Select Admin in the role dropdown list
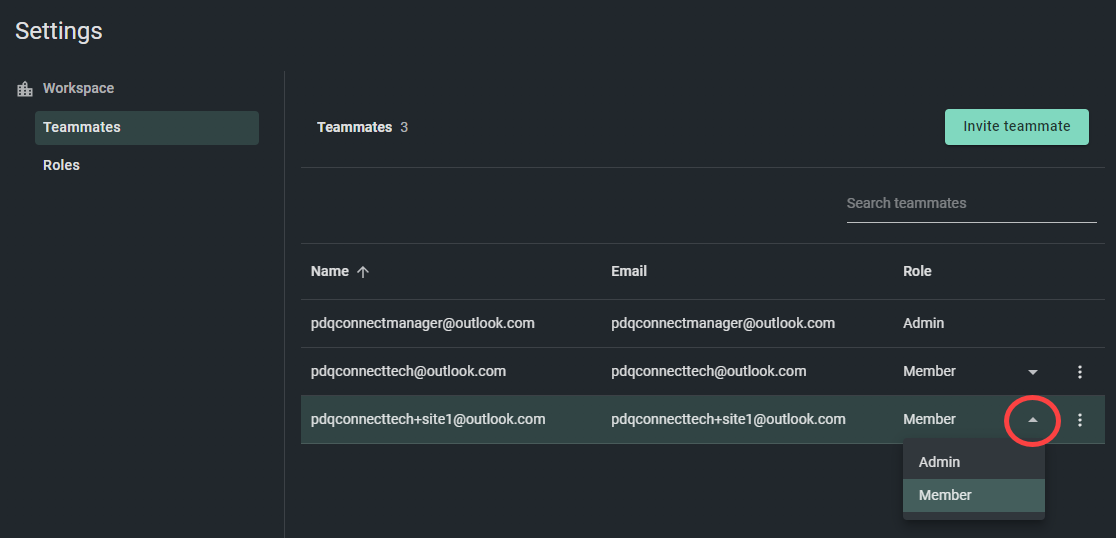The width and height of the screenshot is (1116, 538). tap(974, 462)
